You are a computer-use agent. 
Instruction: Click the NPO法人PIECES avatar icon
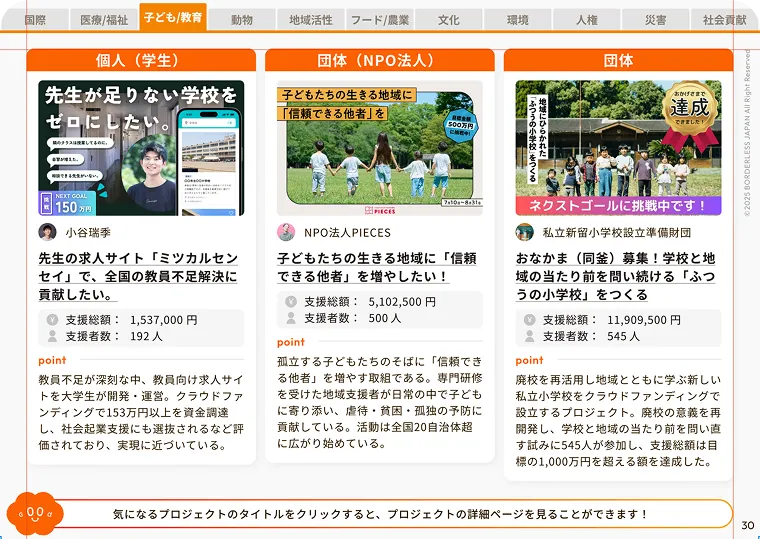pos(286,232)
